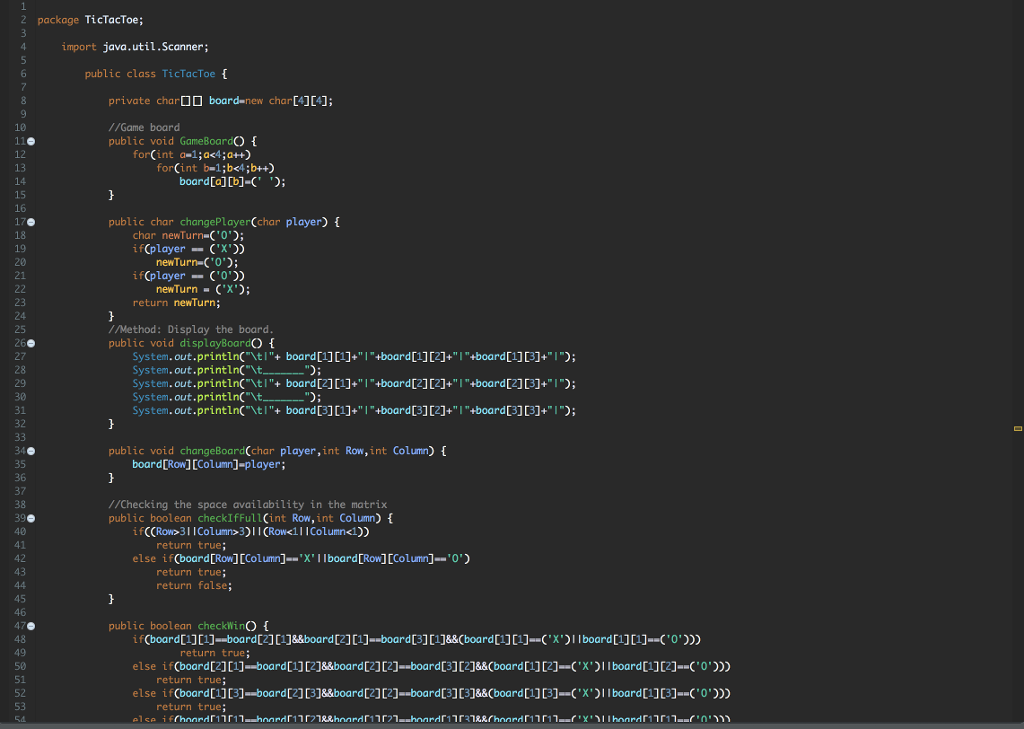Collapse the checkWin method fold marker
This screenshot has width=1024, height=729.
coord(30,626)
